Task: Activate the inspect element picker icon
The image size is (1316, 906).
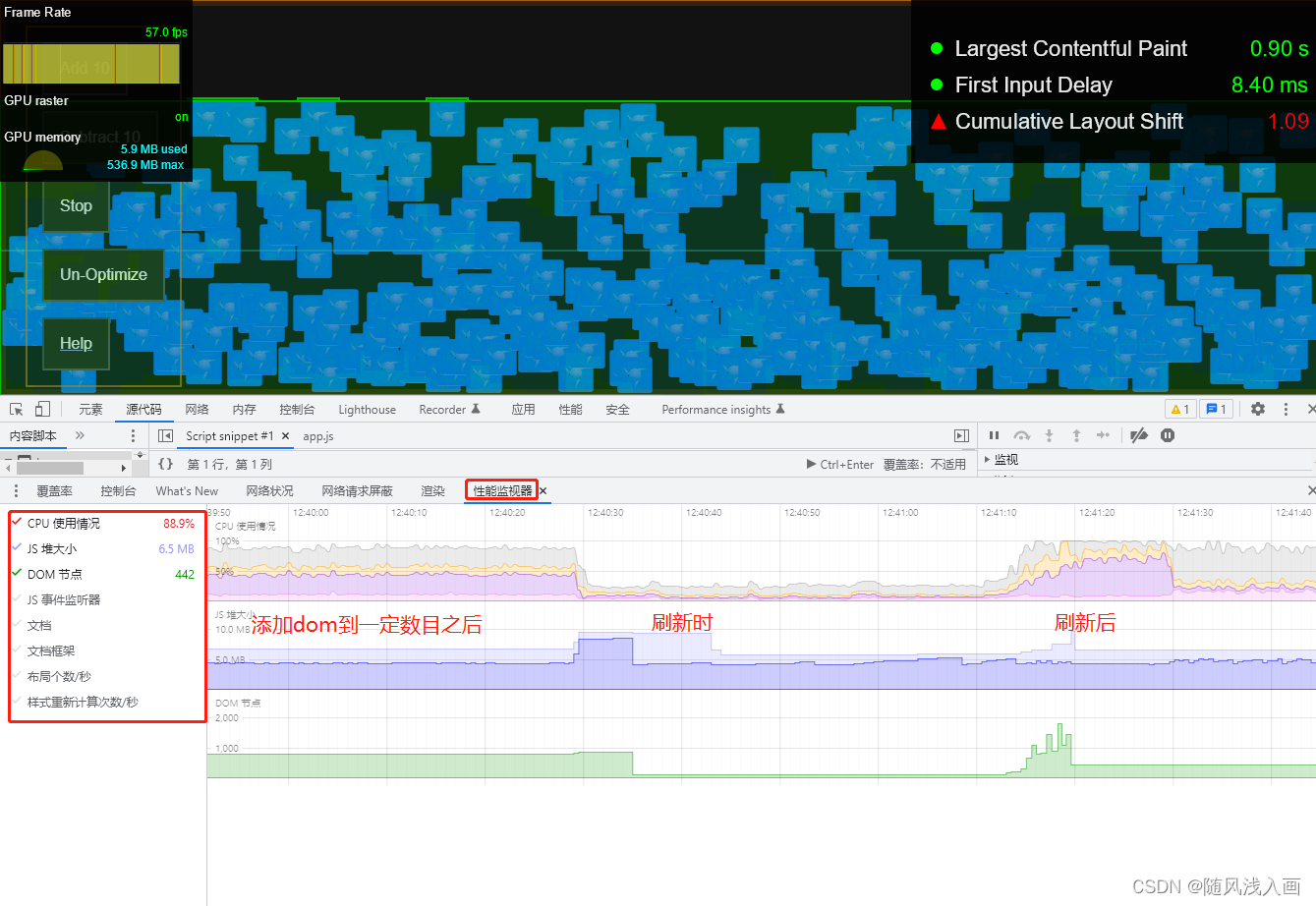Action: pyautogui.click(x=17, y=409)
